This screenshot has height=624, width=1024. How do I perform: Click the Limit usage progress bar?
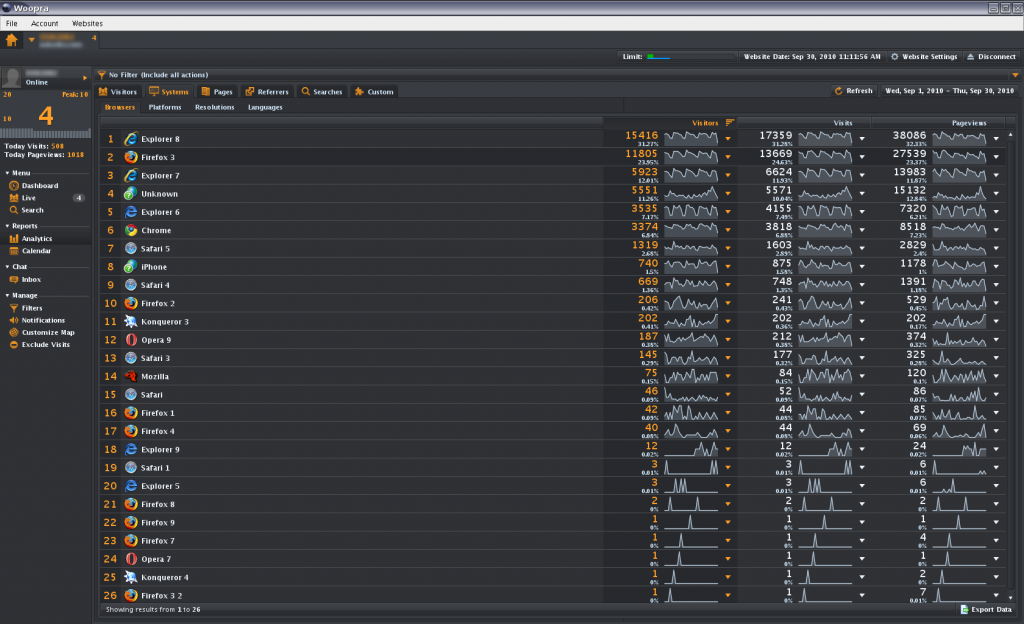click(x=690, y=57)
